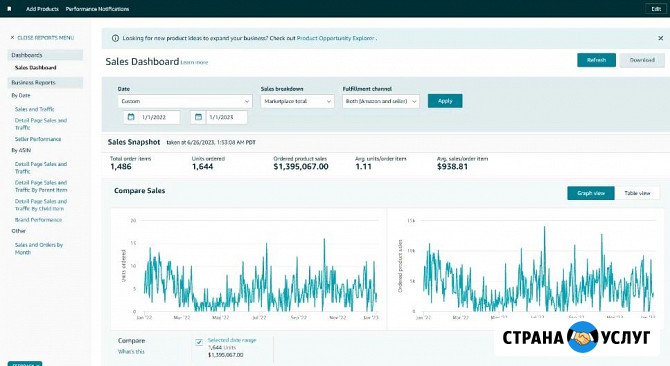Click Total order items value 1,486
The image size is (670, 366).
tap(121, 167)
